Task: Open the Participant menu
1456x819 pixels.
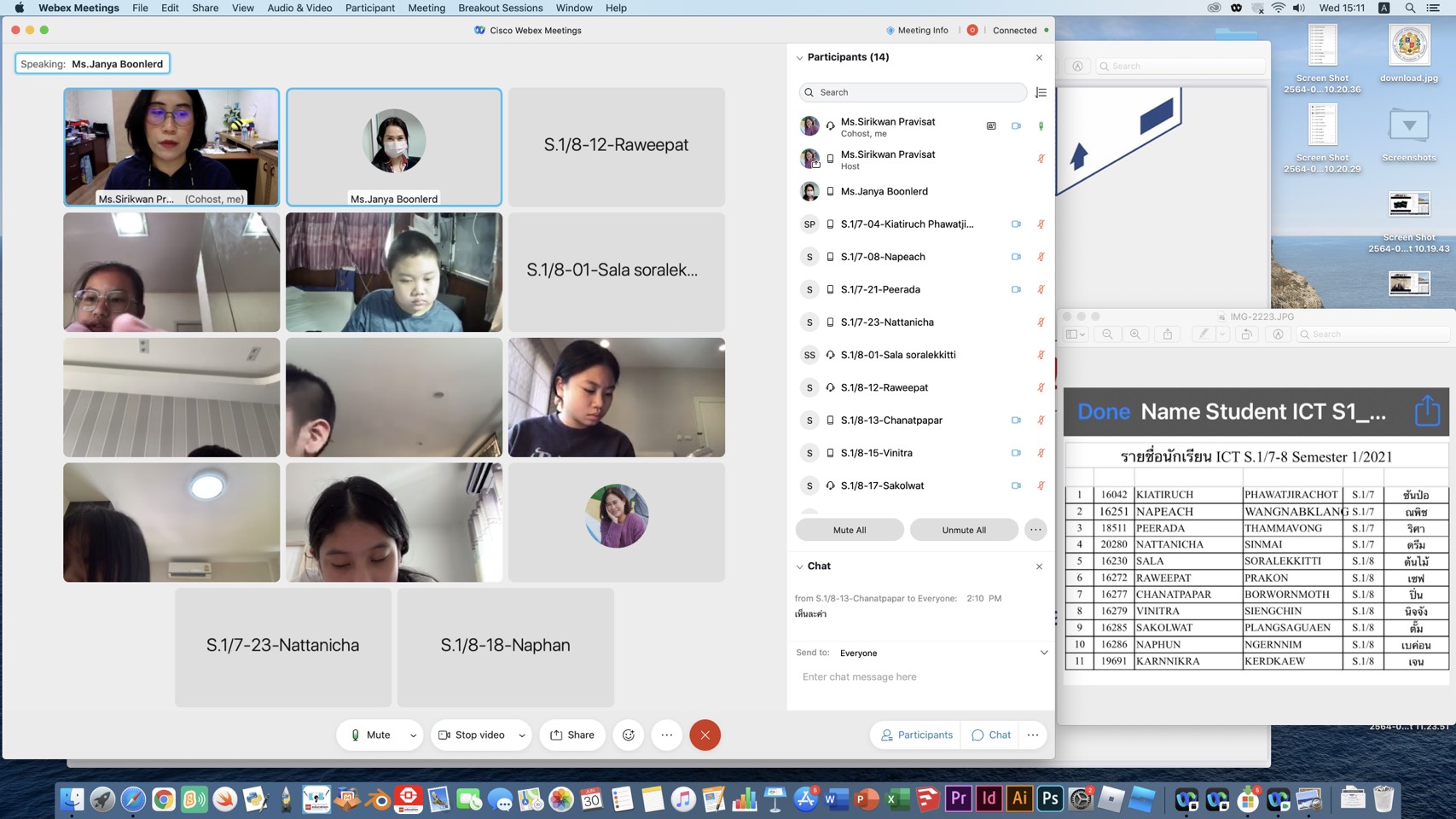Action: click(370, 8)
